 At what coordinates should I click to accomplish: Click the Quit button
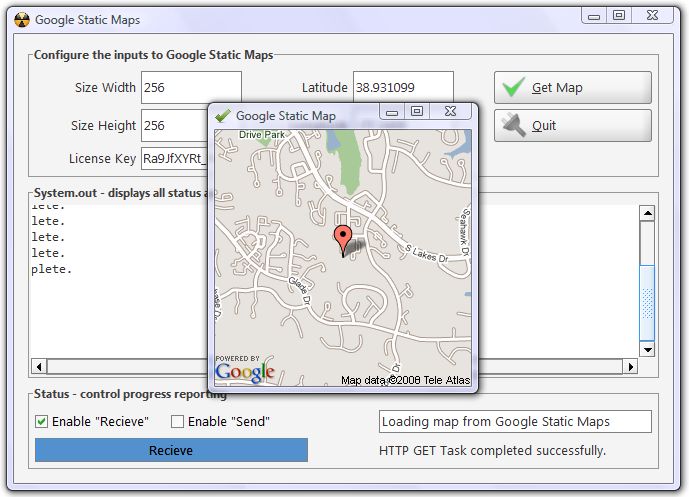point(573,126)
